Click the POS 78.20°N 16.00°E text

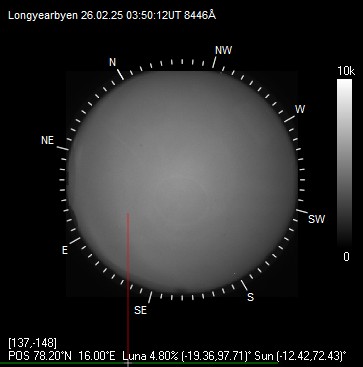[x=62, y=356]
